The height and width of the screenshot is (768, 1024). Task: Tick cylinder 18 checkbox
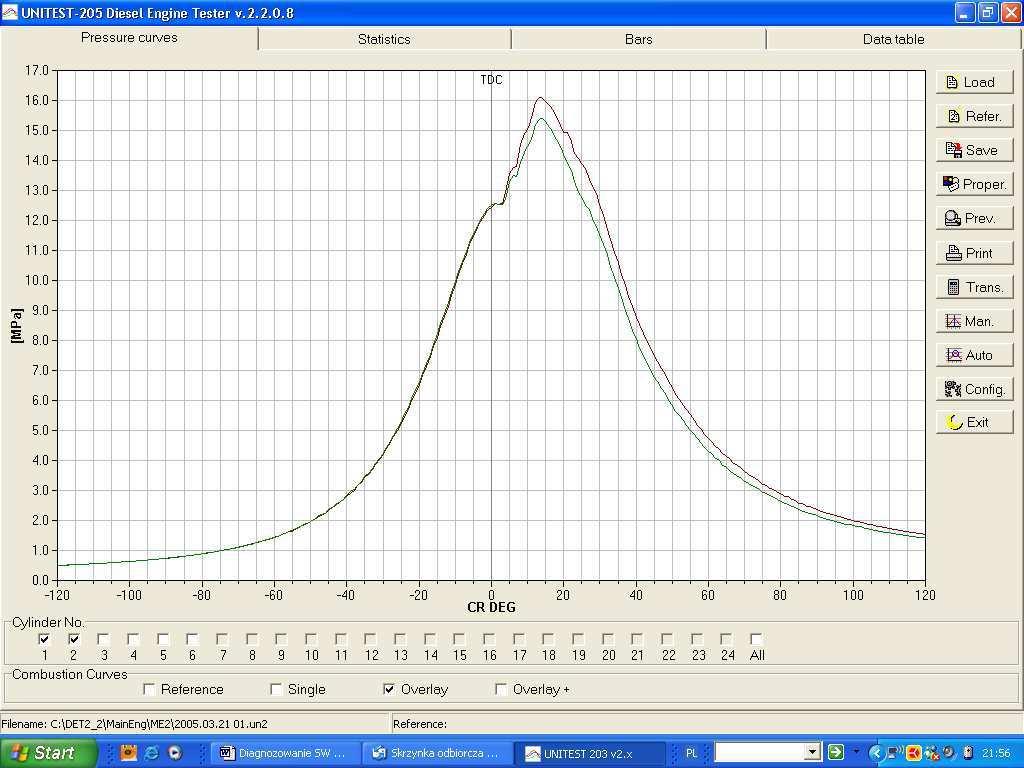point(548,639)
